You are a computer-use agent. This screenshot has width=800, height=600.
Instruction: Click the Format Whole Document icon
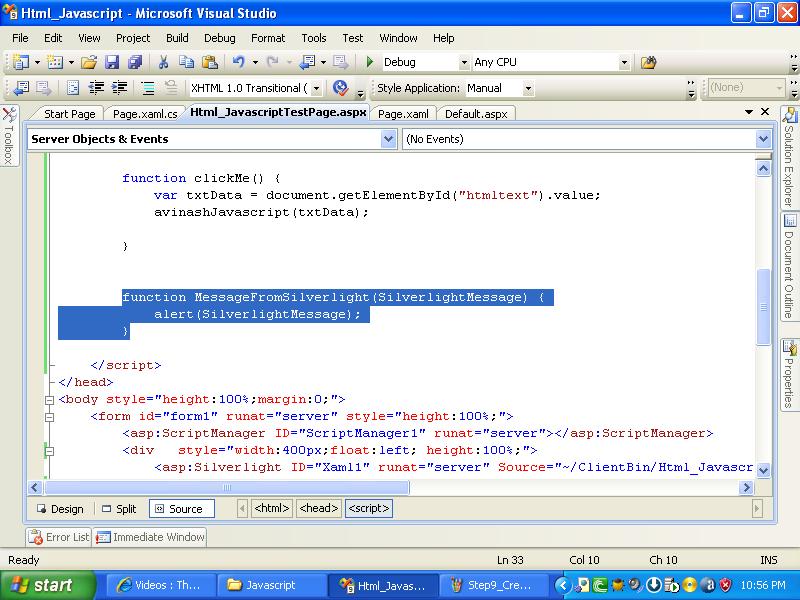click(x=73, y=88)
